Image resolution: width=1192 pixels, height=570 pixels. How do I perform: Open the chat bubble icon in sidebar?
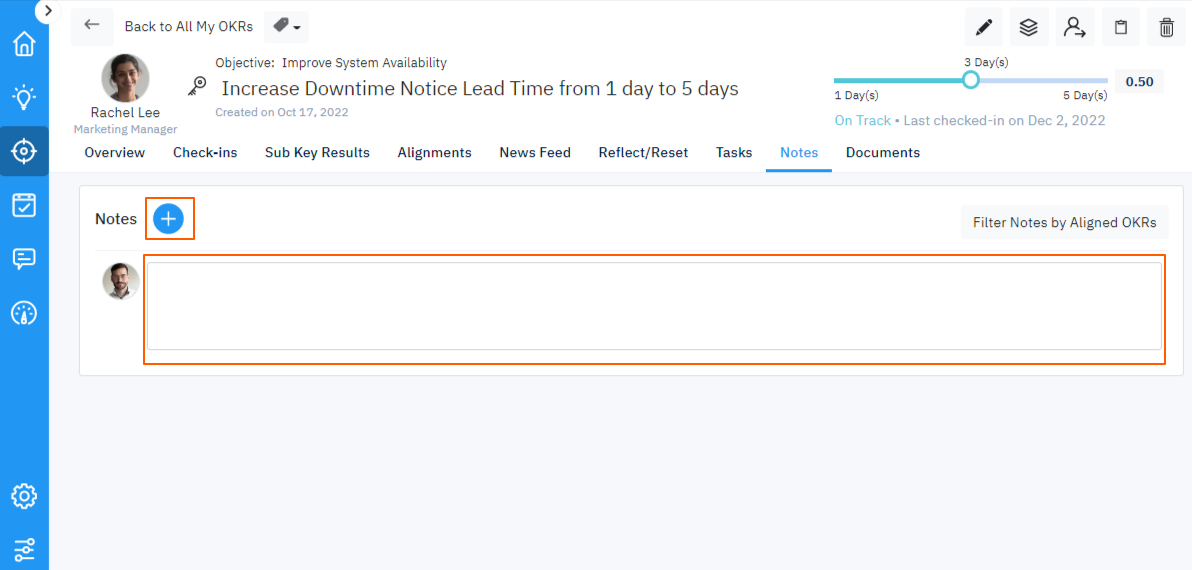coord(24,259)
